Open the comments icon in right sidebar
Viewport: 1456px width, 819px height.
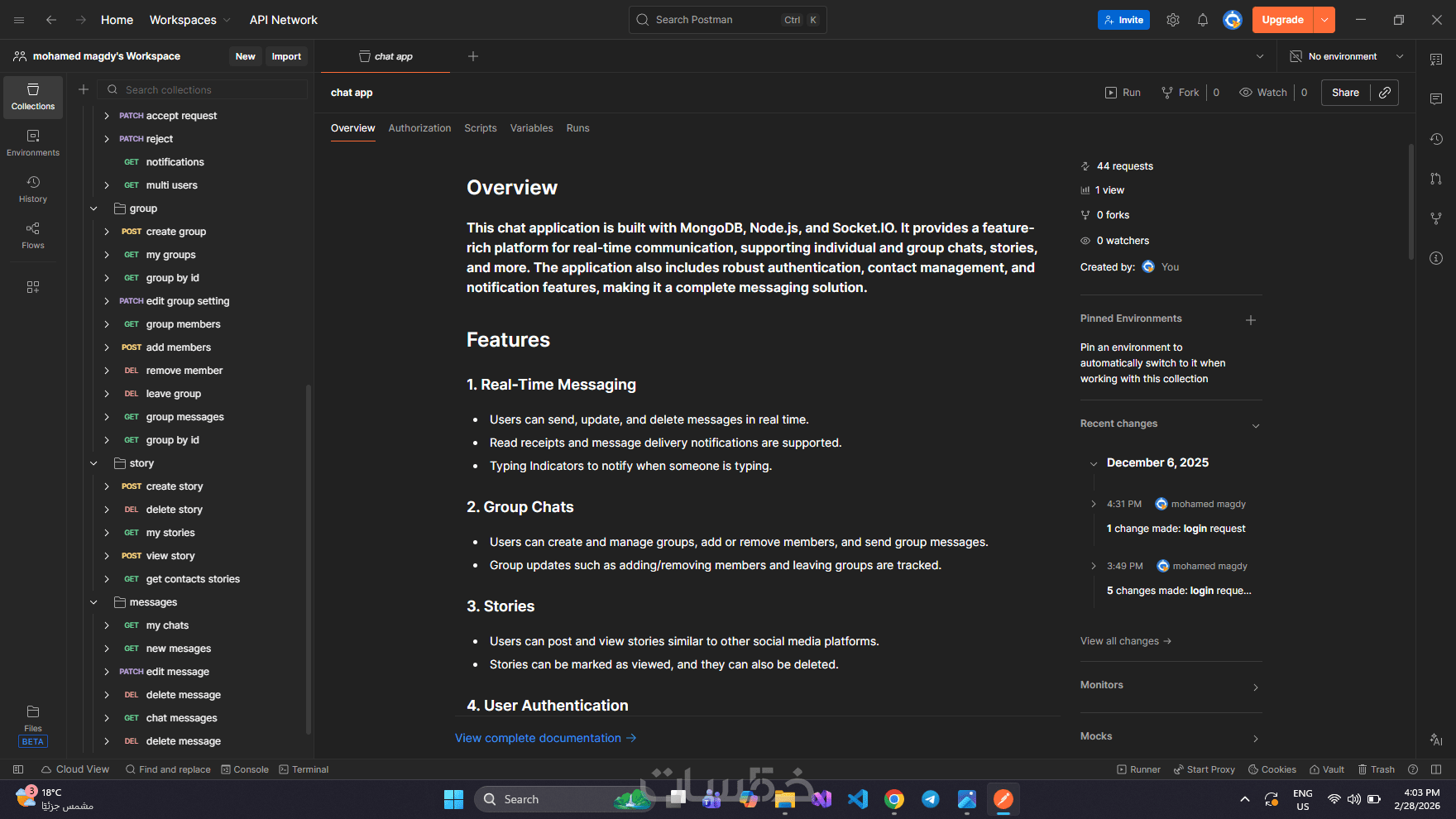(1436, 99)
